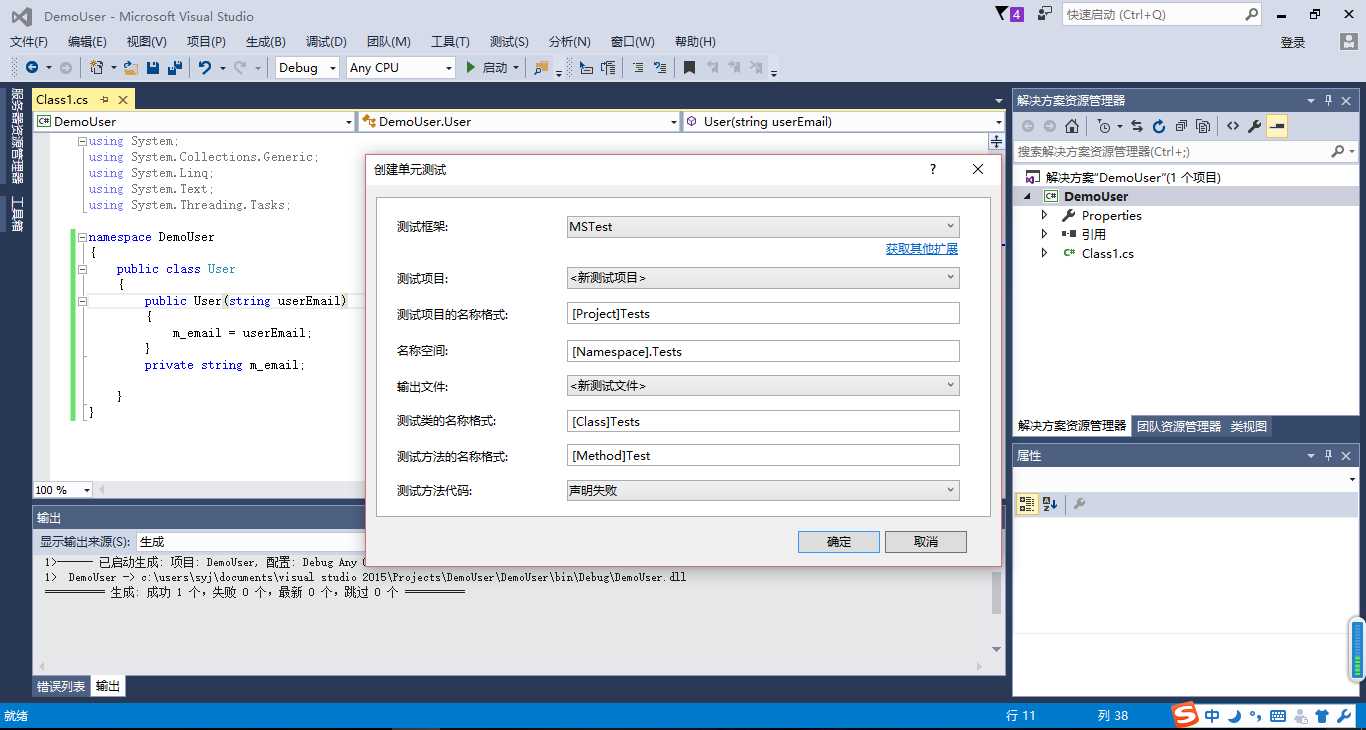This screenshot has height=730, width=1366.
Task: Open the 编辑(E) menu
Action: [x=87, y=42]
